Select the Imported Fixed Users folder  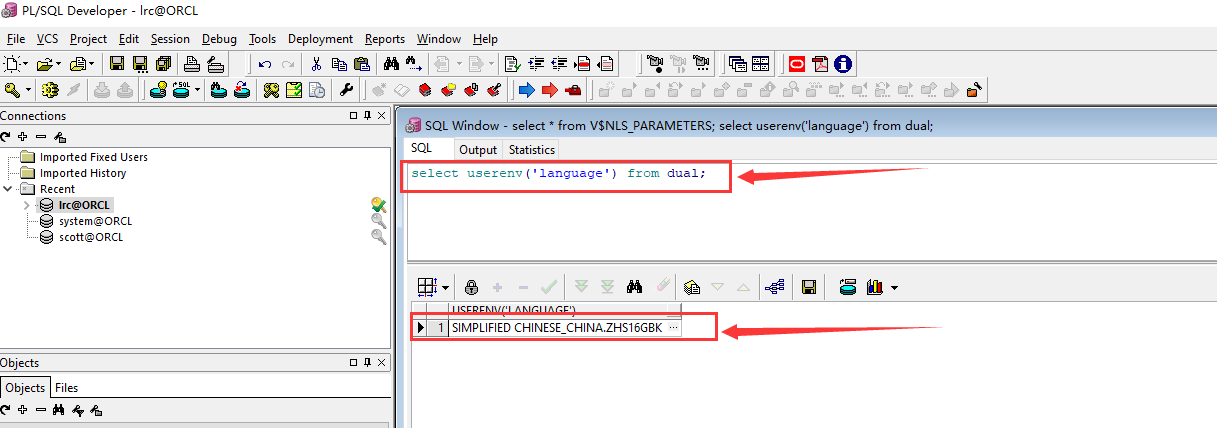(93, 157)
